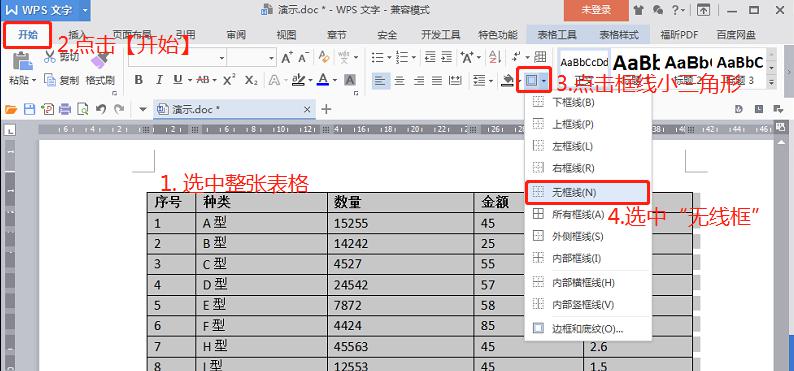Click the bulleted list icon
The image size is (794, 371).
[x=378, y=57]
